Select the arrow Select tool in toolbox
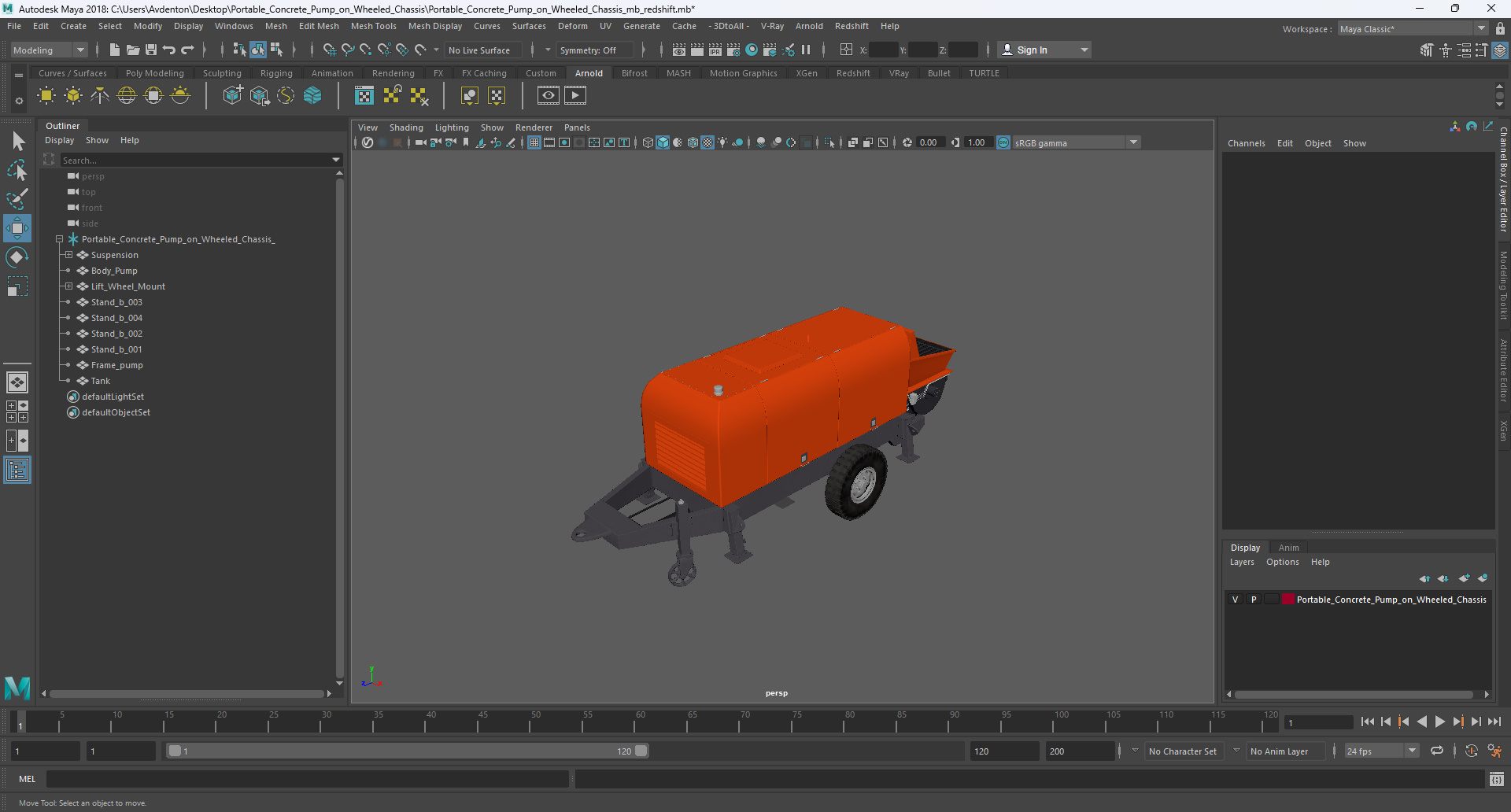The height and width of the screenshot is (812, 1511). 17,142
